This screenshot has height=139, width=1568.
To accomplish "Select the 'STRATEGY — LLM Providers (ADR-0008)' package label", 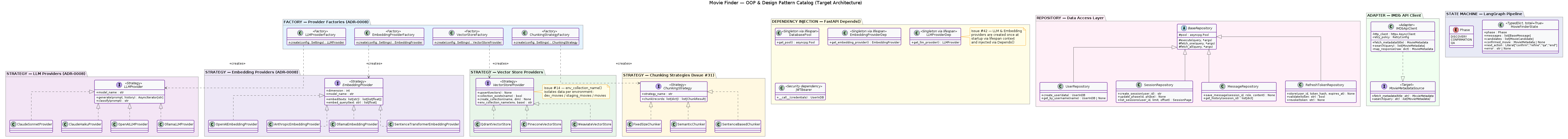I will [x=46, y=73].
